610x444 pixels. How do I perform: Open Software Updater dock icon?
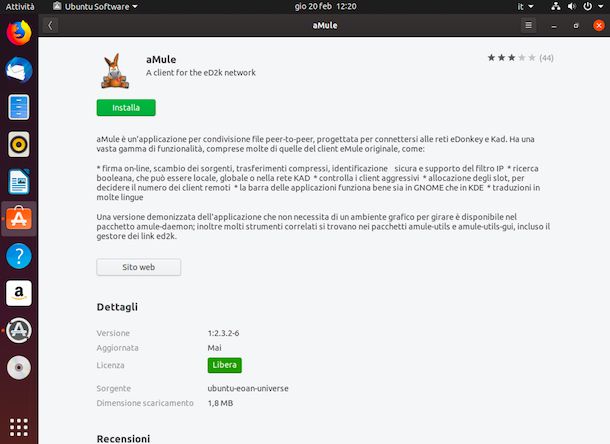pos(19,330)
